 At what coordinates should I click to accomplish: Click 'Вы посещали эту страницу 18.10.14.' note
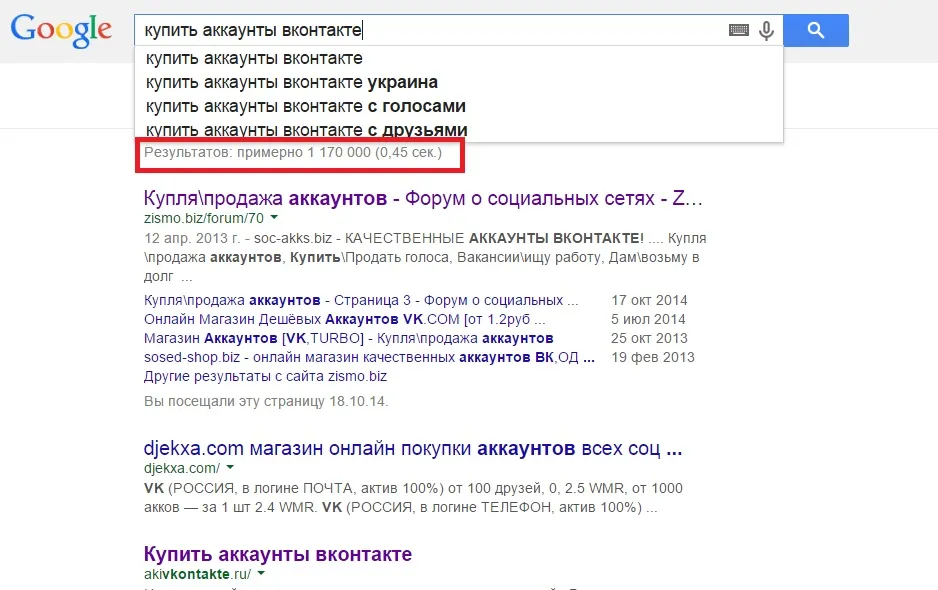266,401
